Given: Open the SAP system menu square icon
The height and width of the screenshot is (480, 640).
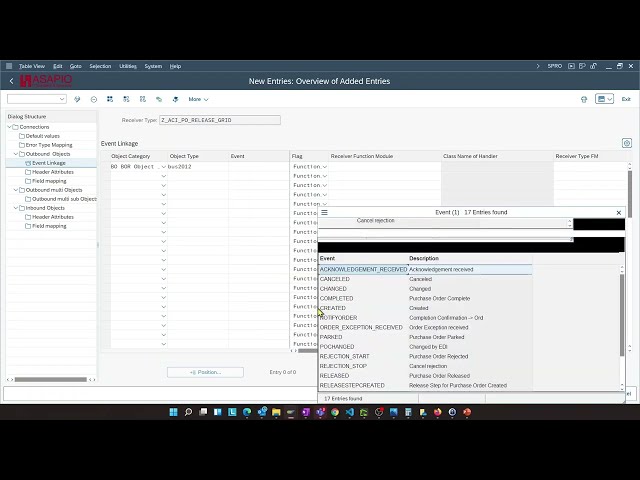Looking at the screenshot, I should (x=9, y=66).
